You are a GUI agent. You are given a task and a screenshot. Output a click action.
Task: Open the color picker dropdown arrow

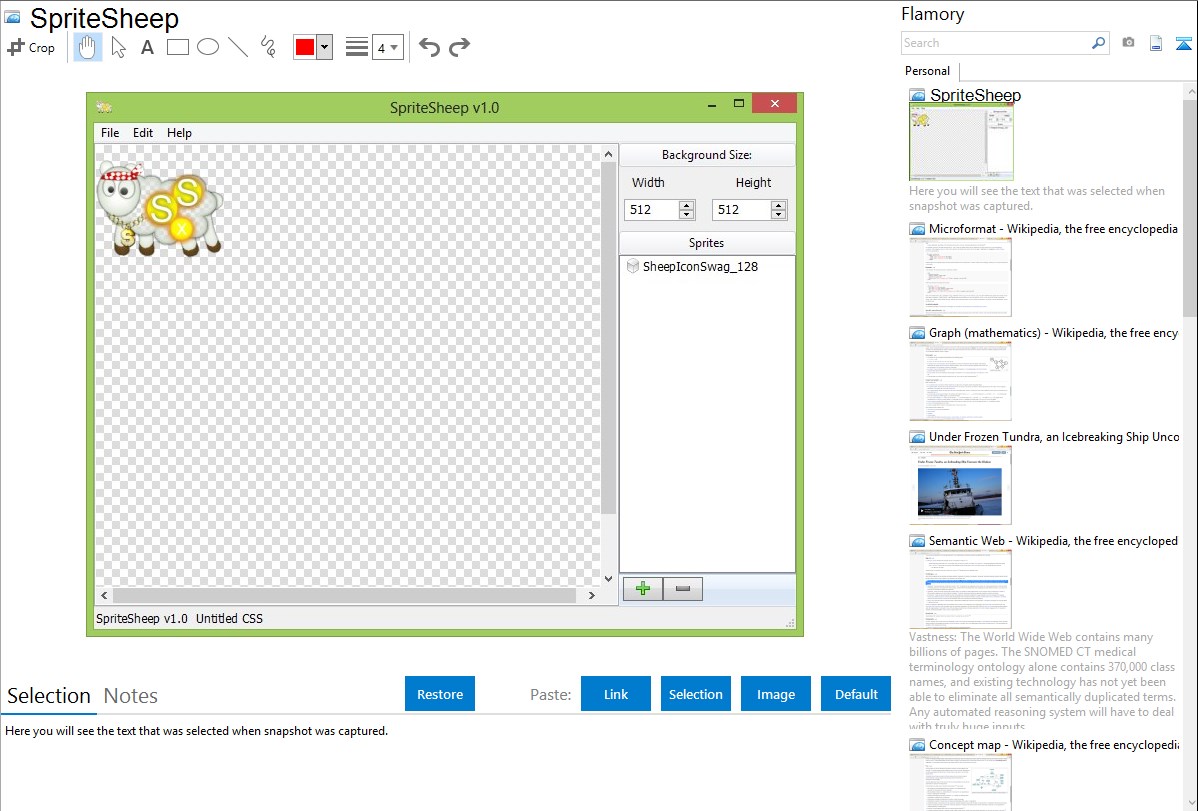(324, 47)
